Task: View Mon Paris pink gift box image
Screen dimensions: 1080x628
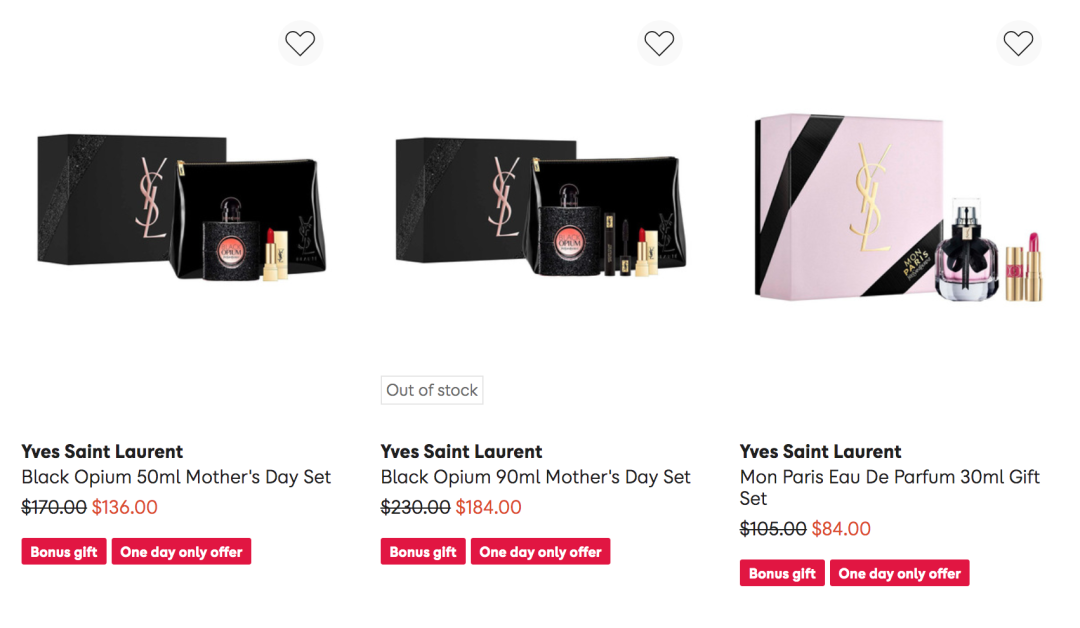Action: (899, 208)
